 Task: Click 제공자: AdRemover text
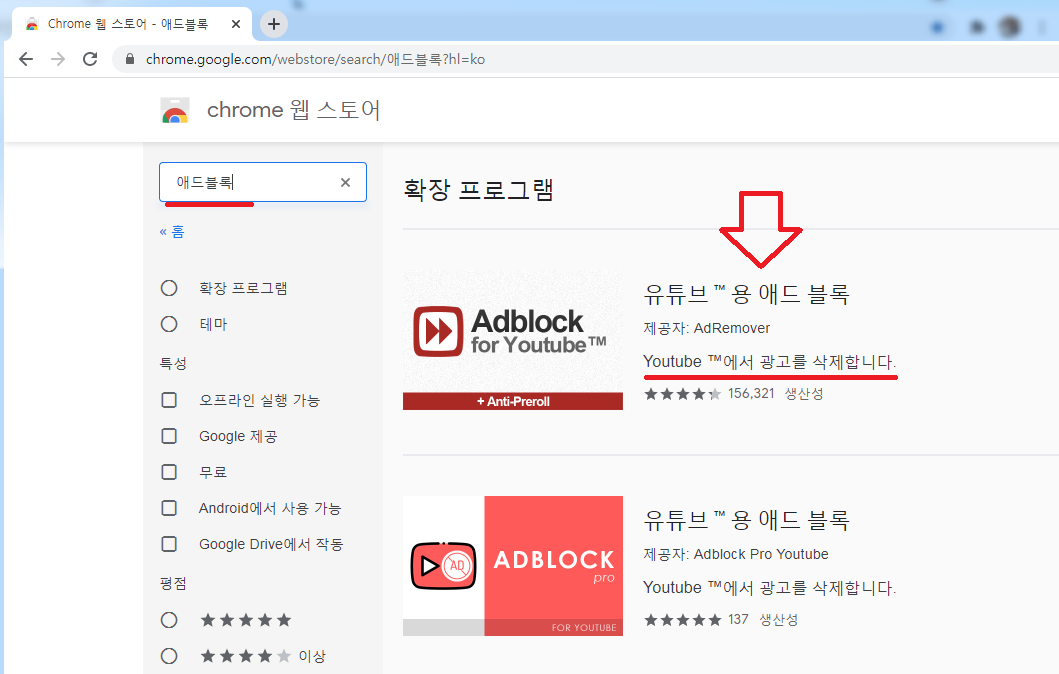pyautogui.click(x=706, y=328)
